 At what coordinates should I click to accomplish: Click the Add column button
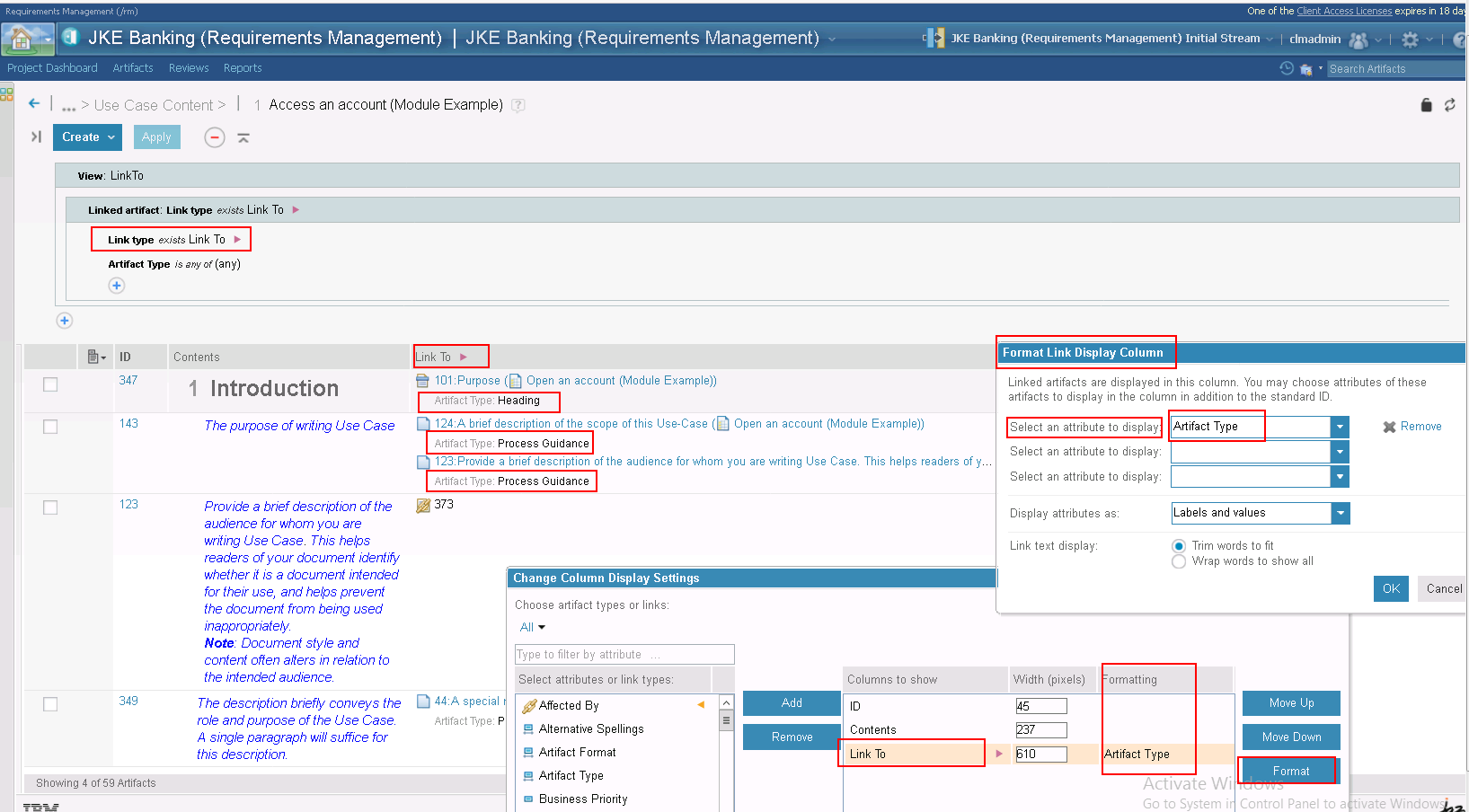[x=792, y=703]
